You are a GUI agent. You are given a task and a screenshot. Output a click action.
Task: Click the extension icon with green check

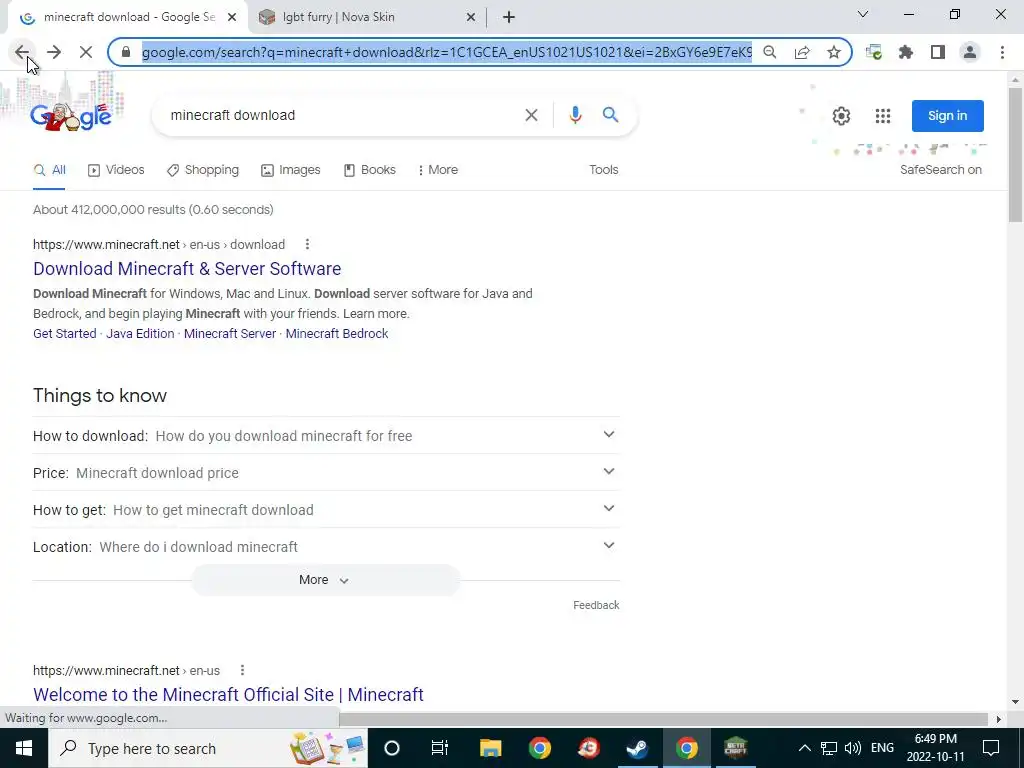pyautogui.click(x=873, y=52)
